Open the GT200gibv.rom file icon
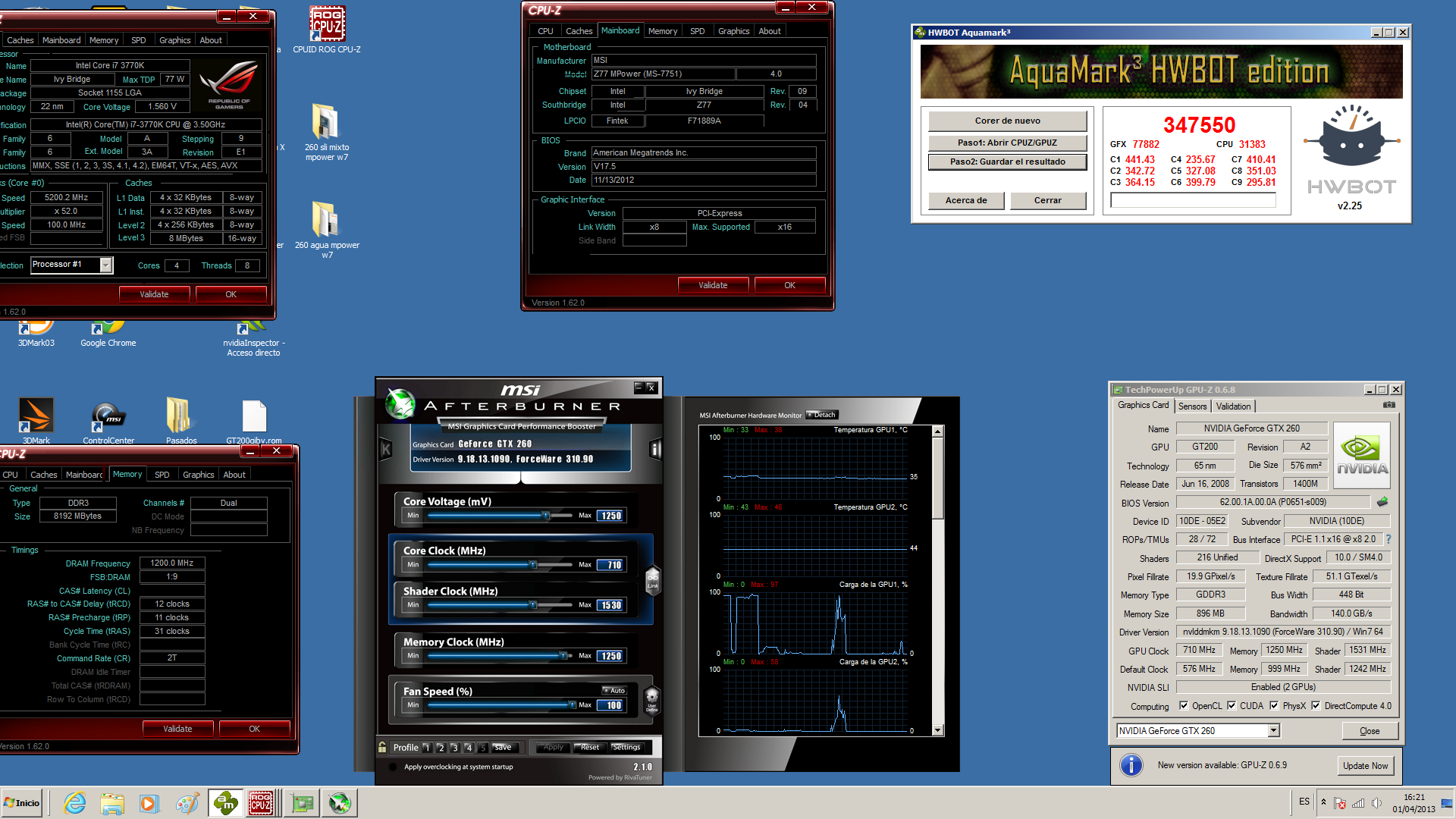The image size is (1456, 819). pyautogui.click(x=254, y=420)
